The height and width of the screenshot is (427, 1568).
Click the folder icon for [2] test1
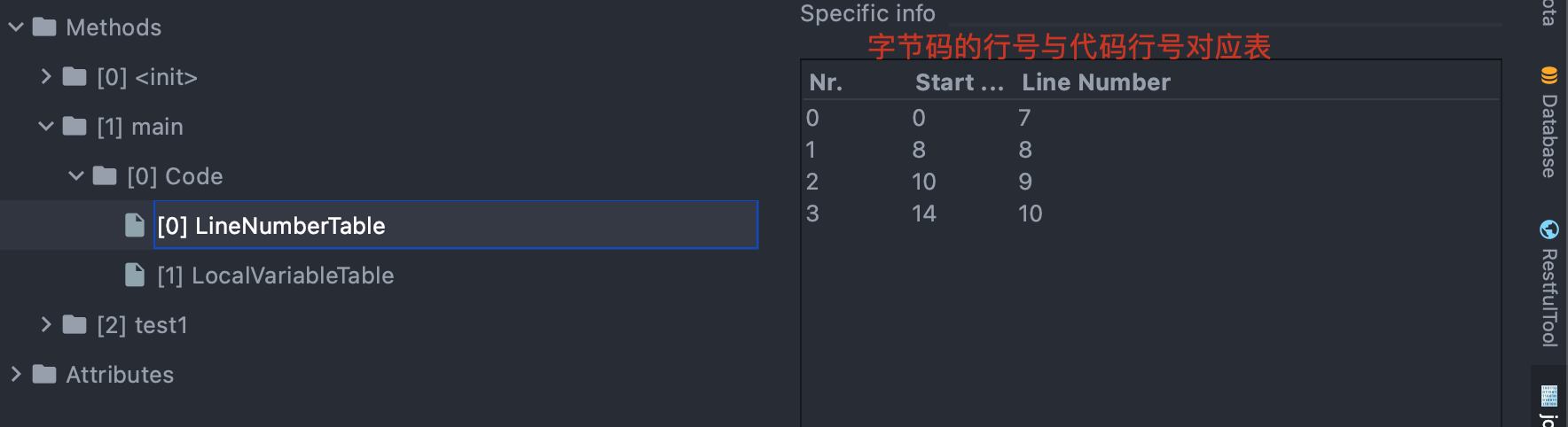(x=75, y=325)
